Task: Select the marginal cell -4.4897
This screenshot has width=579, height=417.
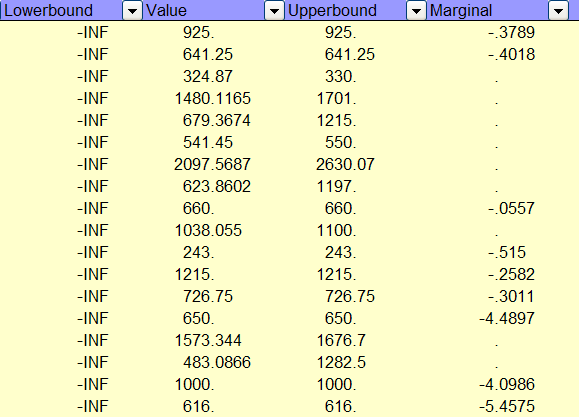Action: tap(507, 318)
